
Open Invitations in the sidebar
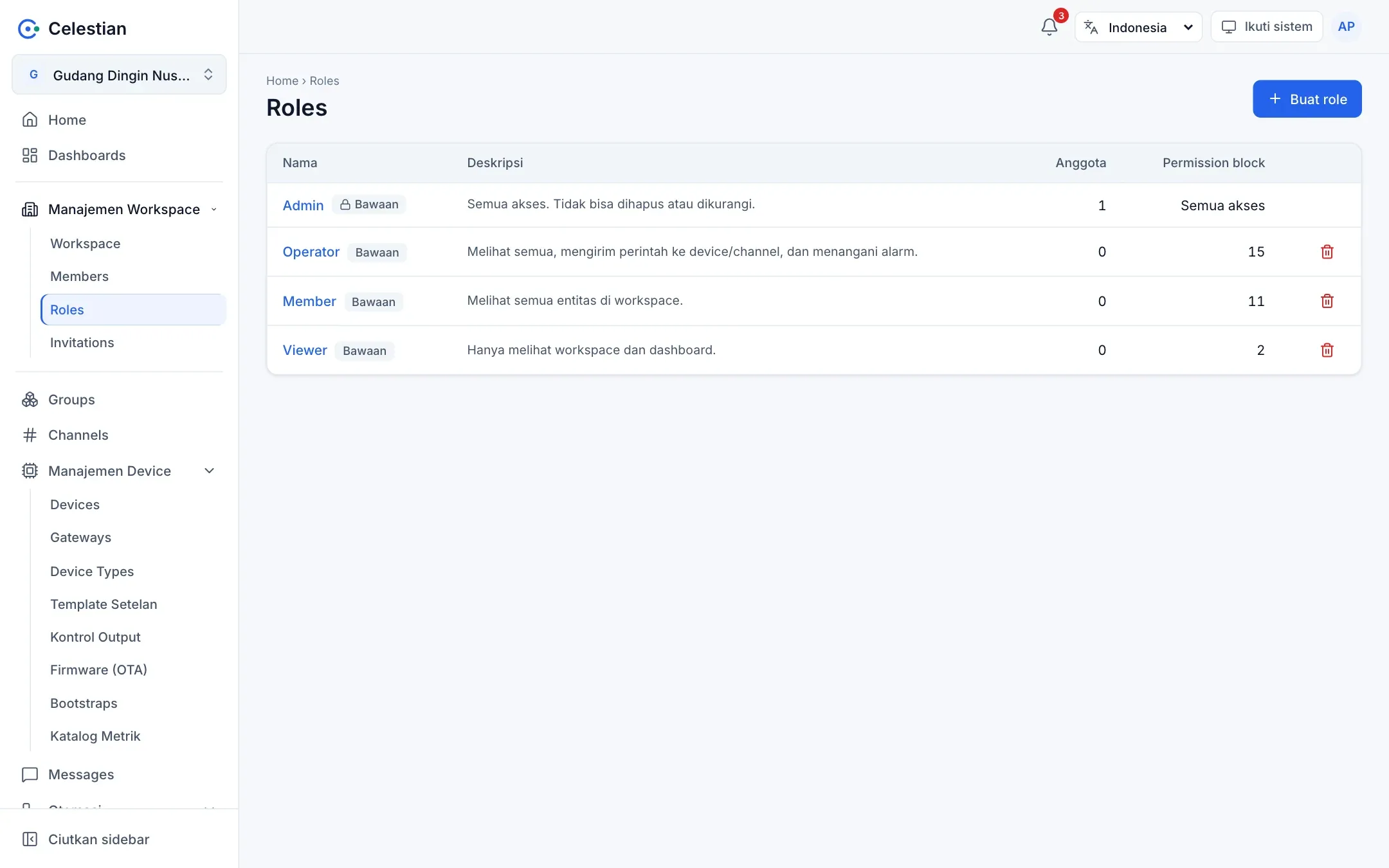point(82,343)
